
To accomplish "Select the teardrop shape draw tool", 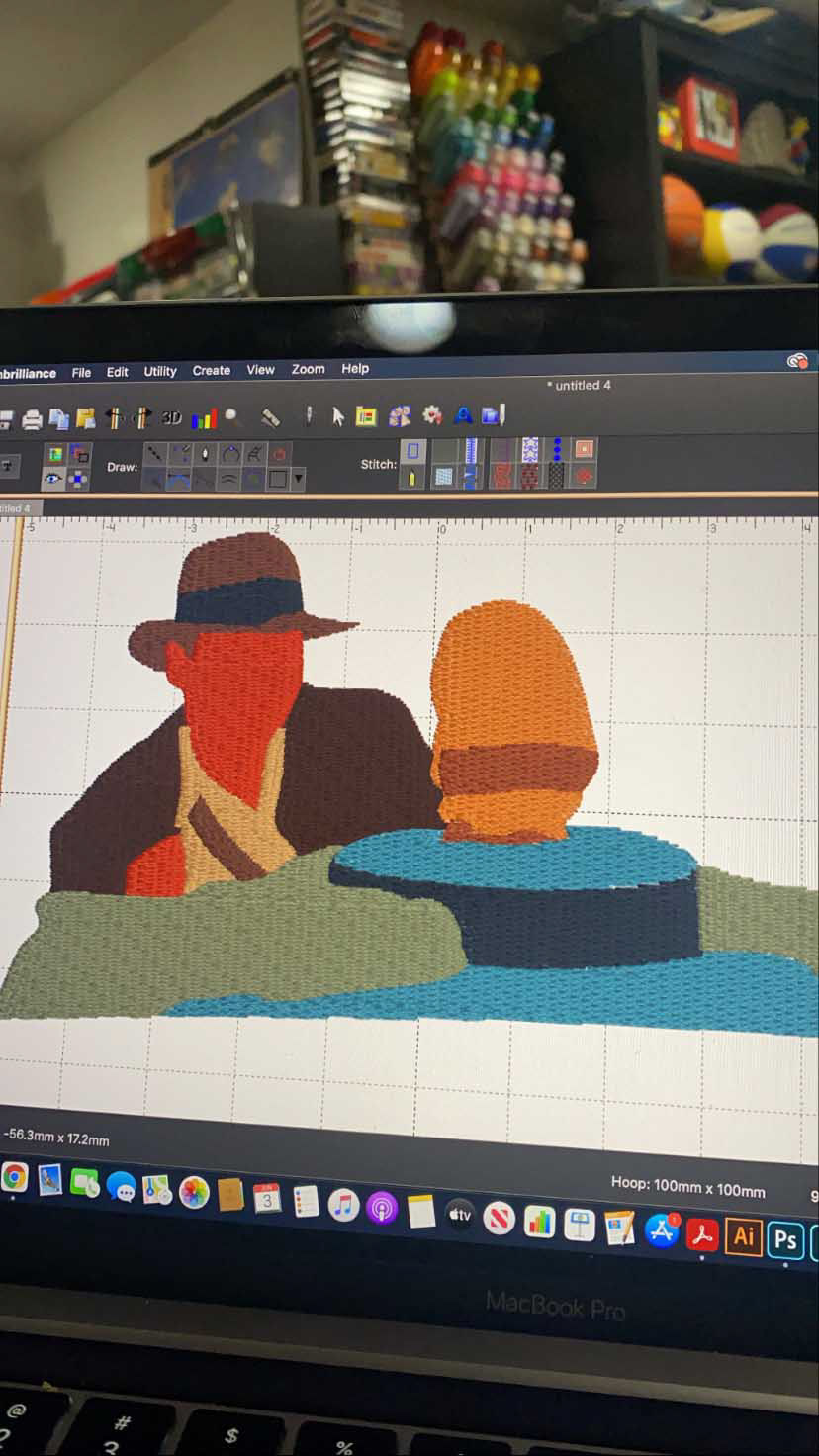I will pos(205,454).
